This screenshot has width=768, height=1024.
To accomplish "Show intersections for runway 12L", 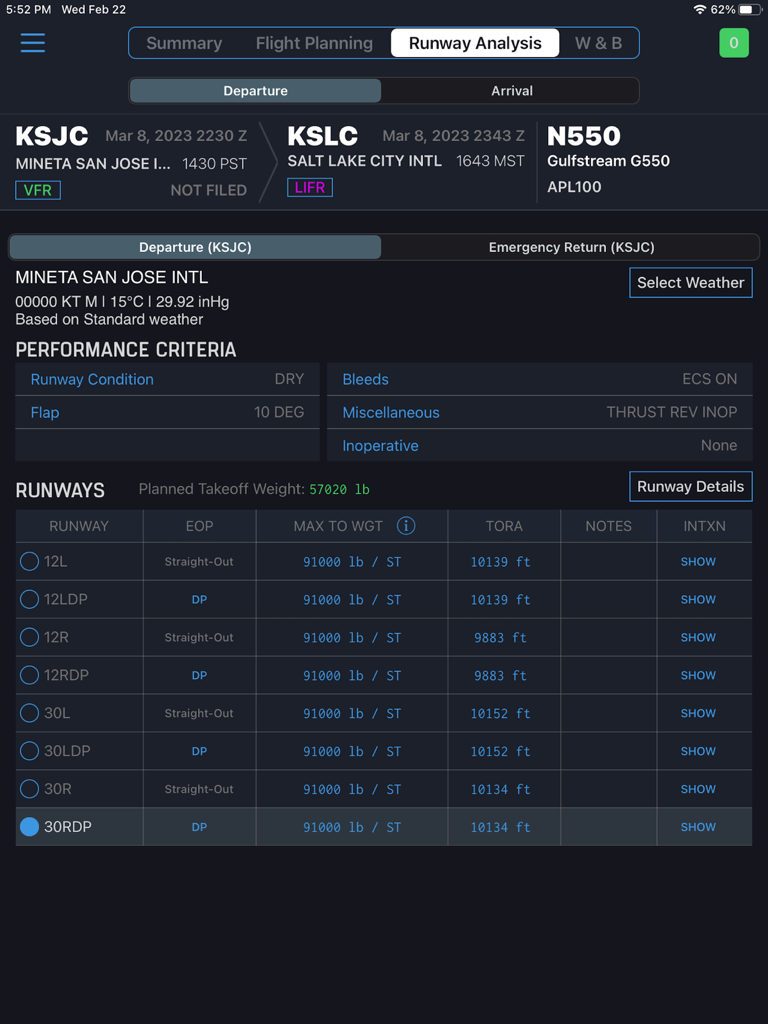I will point(698,562).
